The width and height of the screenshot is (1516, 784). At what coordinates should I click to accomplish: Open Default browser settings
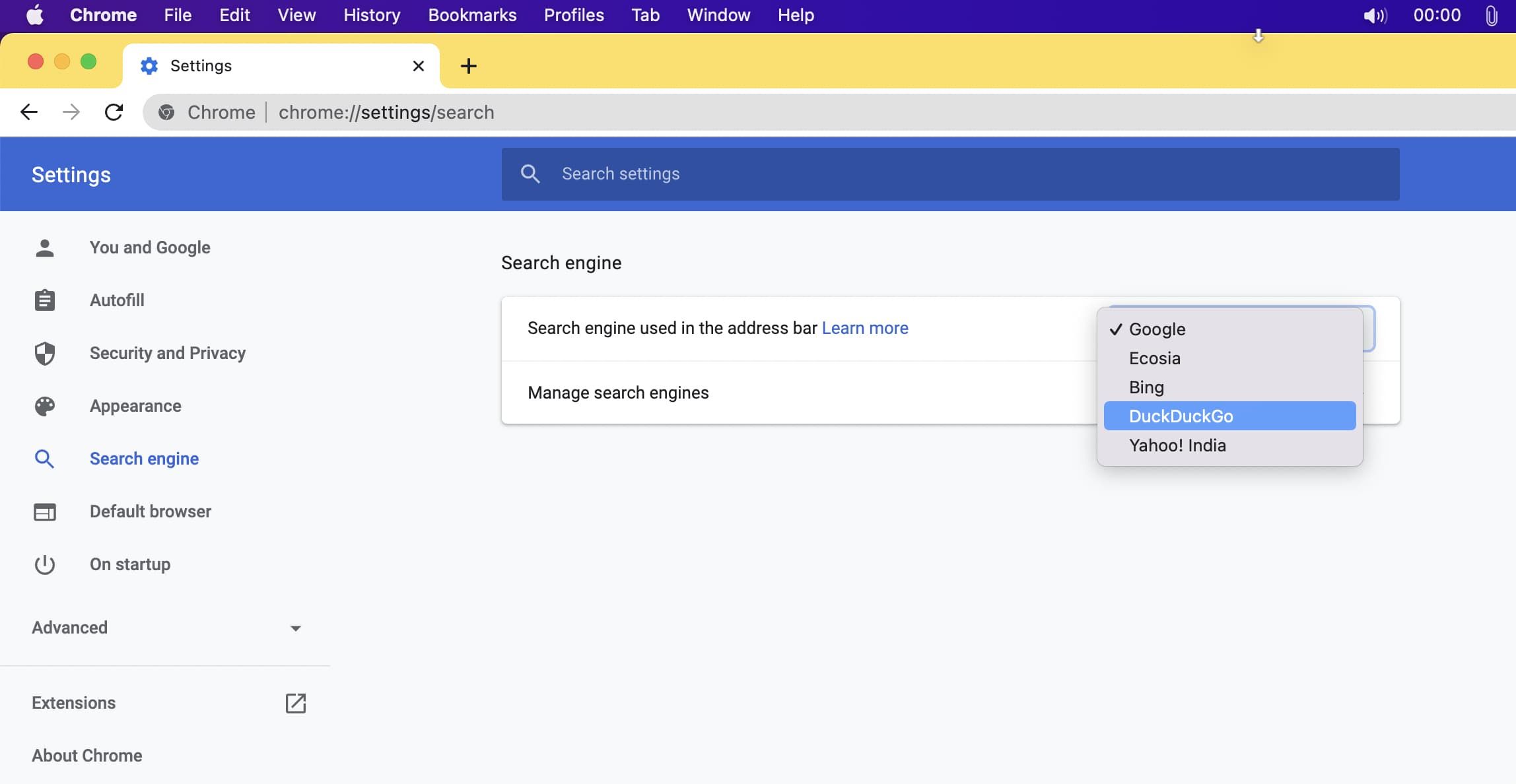tap(151, 511)
